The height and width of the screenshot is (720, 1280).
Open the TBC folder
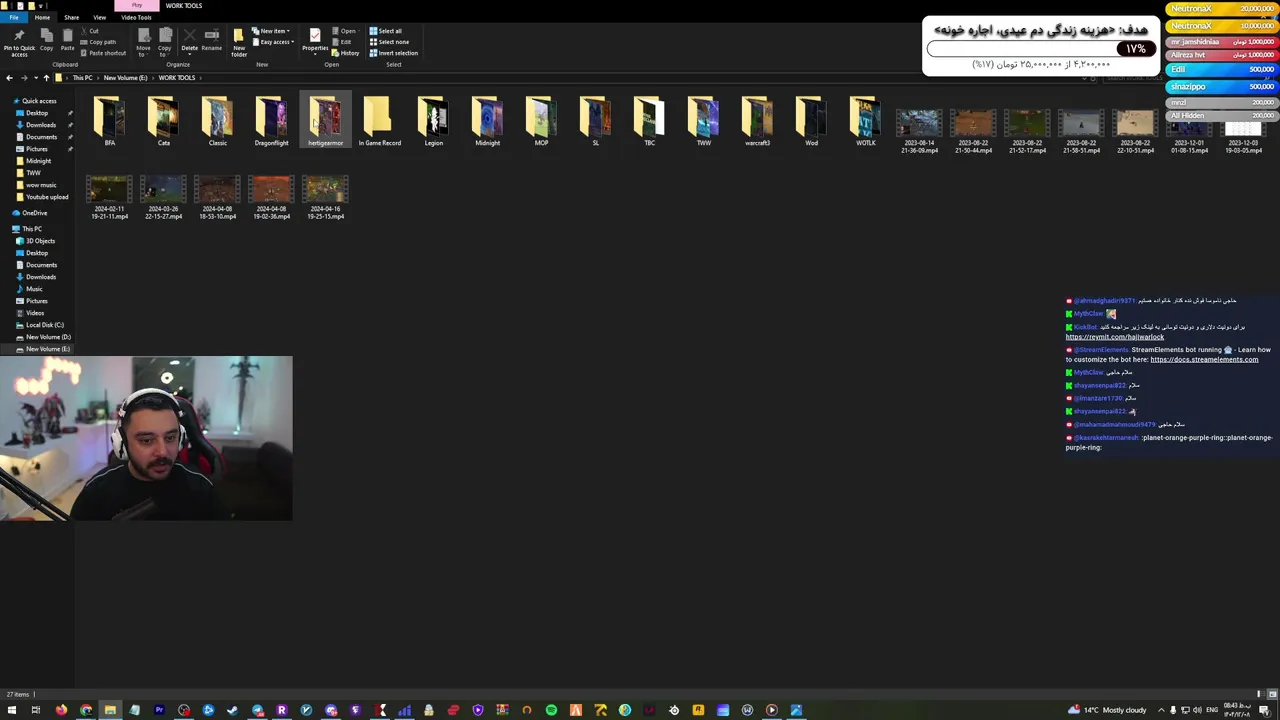[649, 122]
